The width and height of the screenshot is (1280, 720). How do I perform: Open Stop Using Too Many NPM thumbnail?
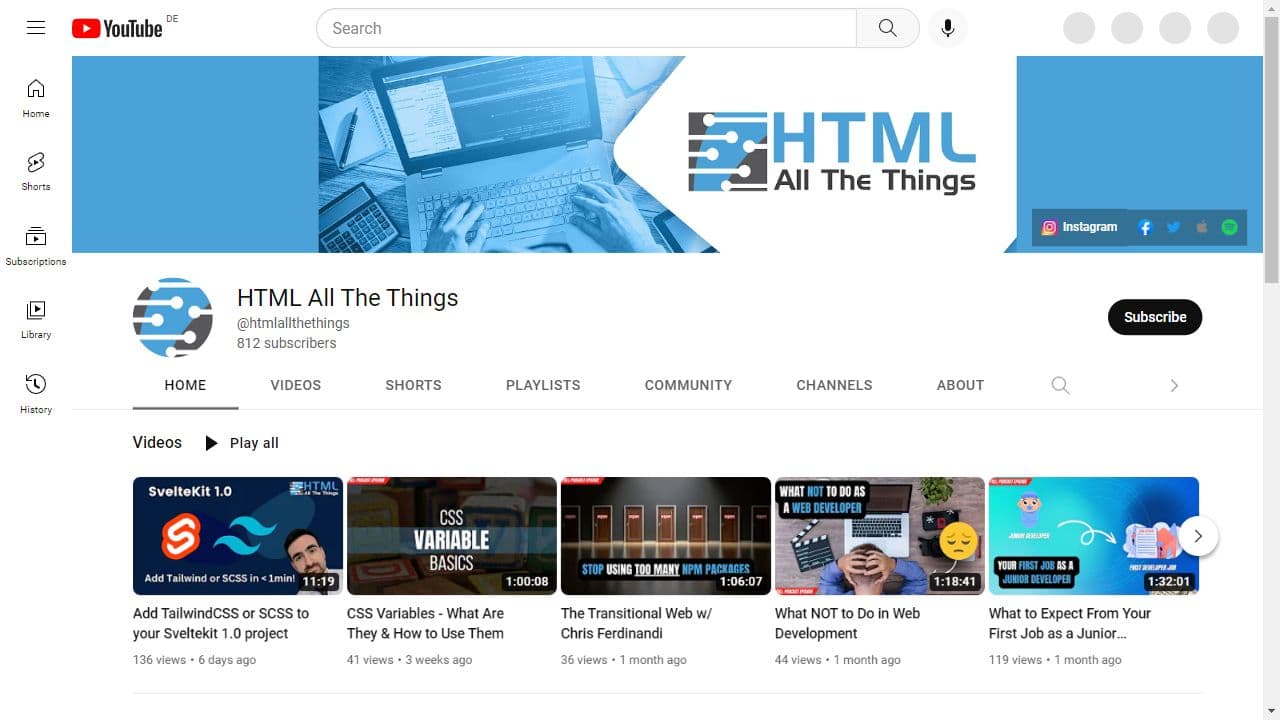(x=666, y=536)
